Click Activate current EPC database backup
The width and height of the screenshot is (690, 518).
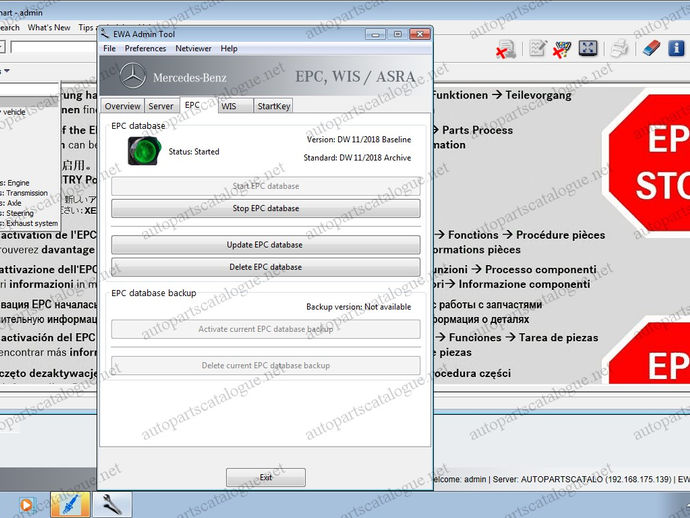click(266, 329)
